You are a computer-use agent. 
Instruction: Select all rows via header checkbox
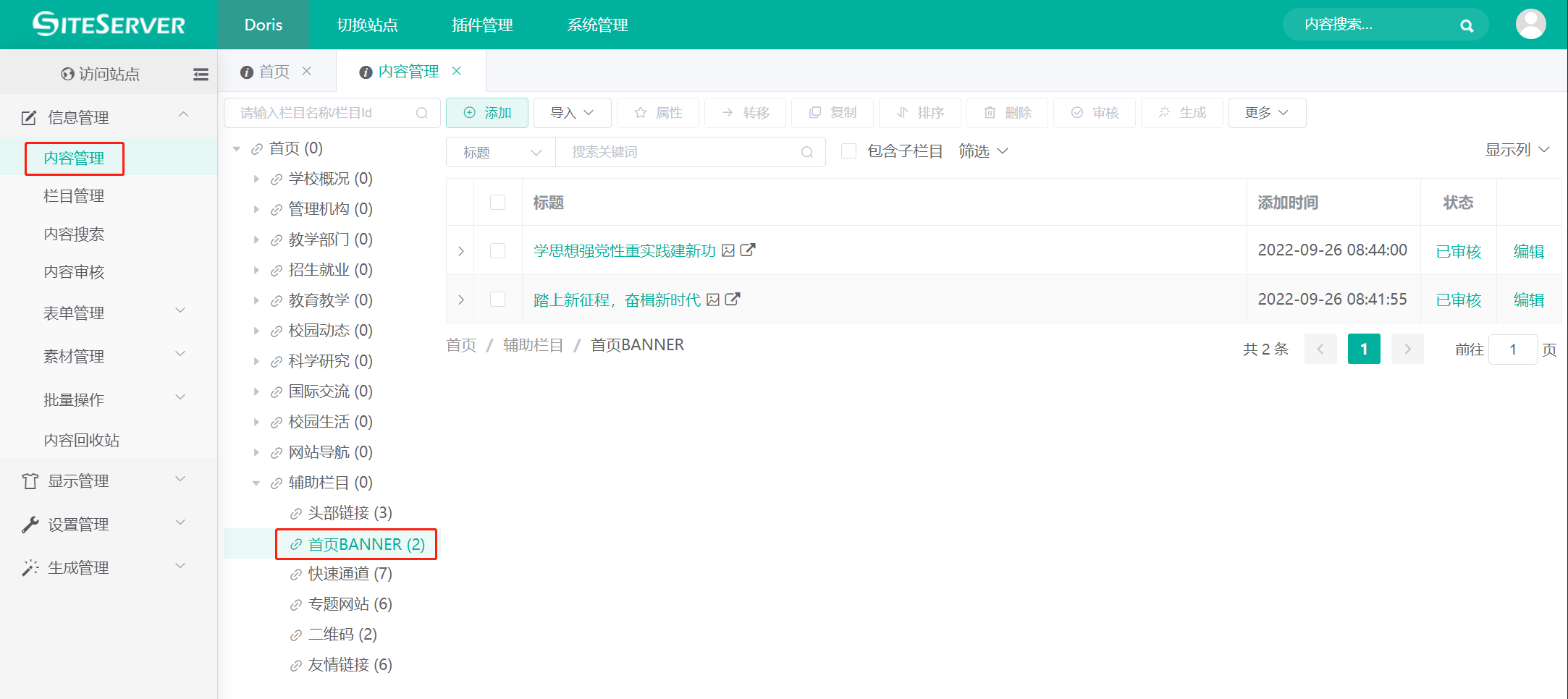tap(498, 203)
